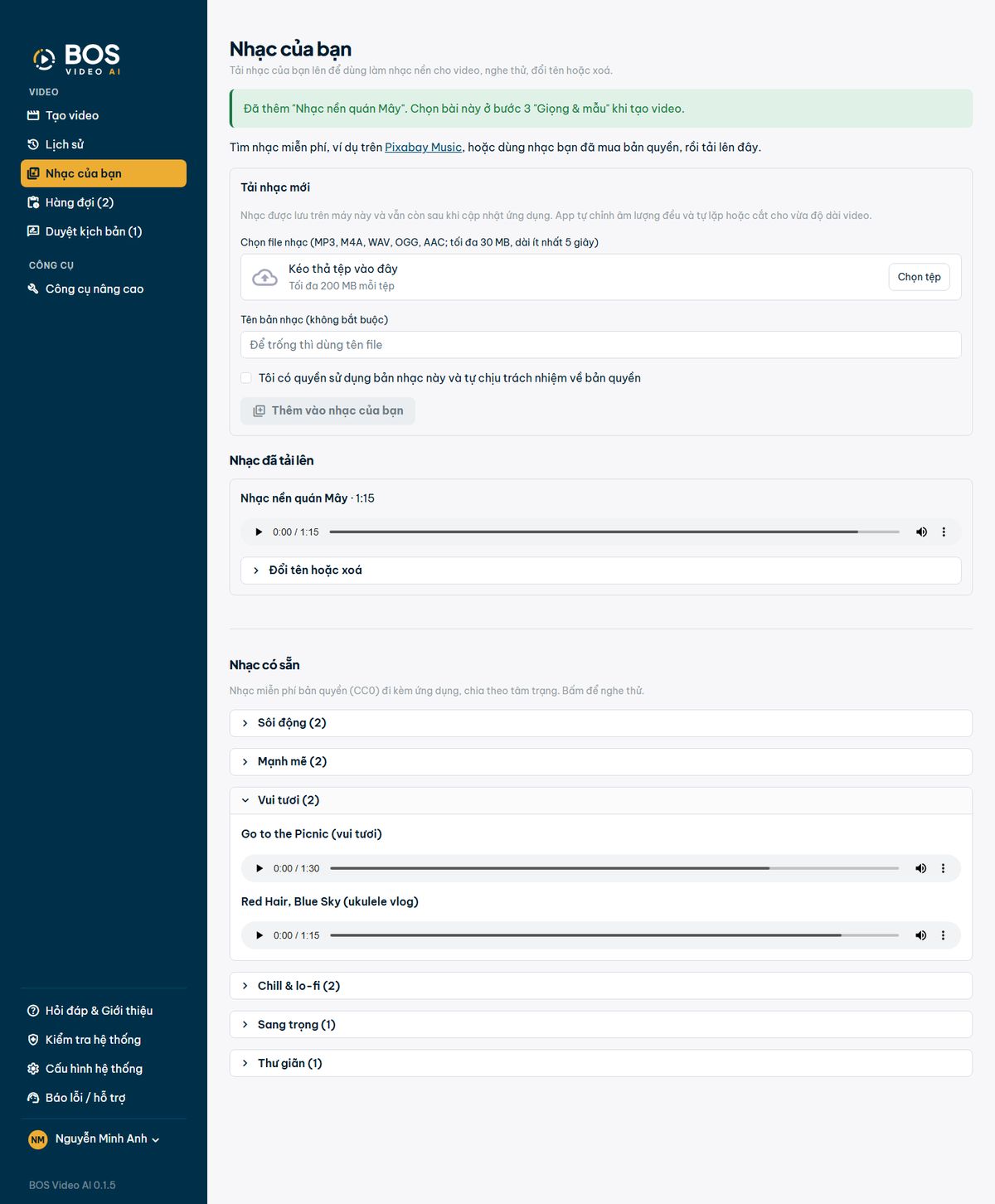This screenshot has width=995, height=1204.
Task: Select Nhạc của bạn in sidebar
Action: [x=104, y=173]
